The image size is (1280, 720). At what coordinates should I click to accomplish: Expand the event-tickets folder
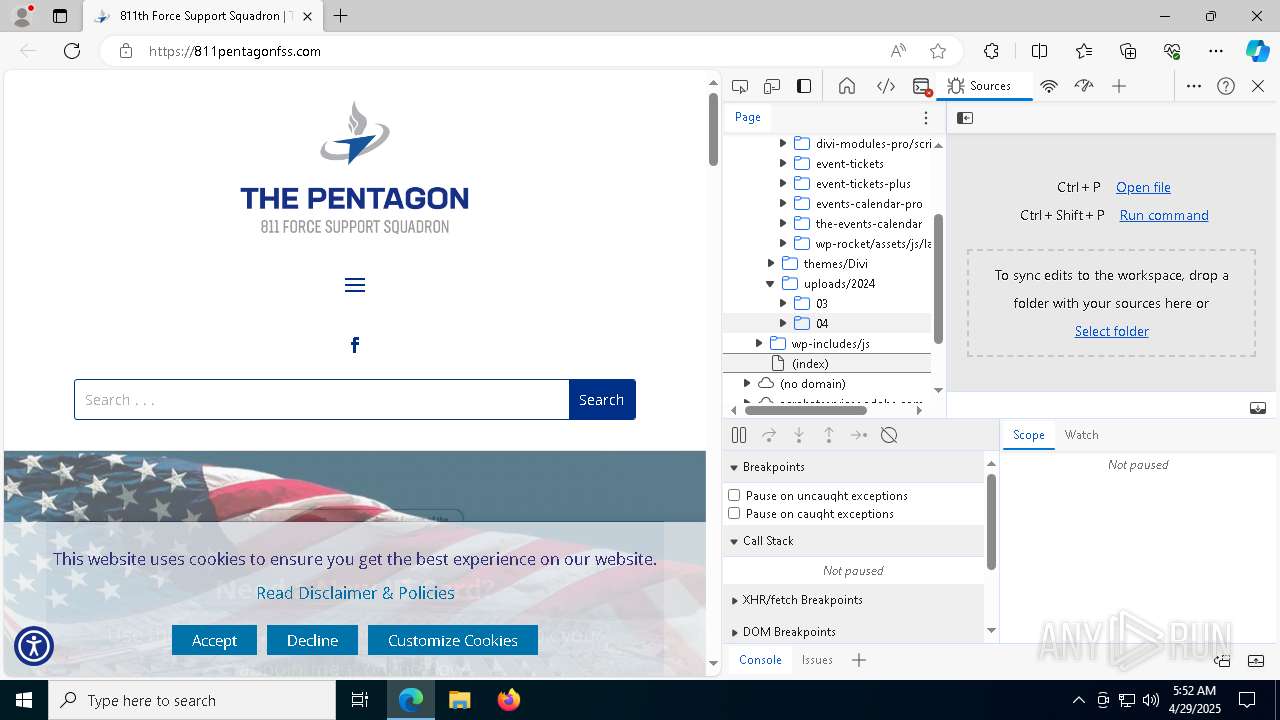783,163
